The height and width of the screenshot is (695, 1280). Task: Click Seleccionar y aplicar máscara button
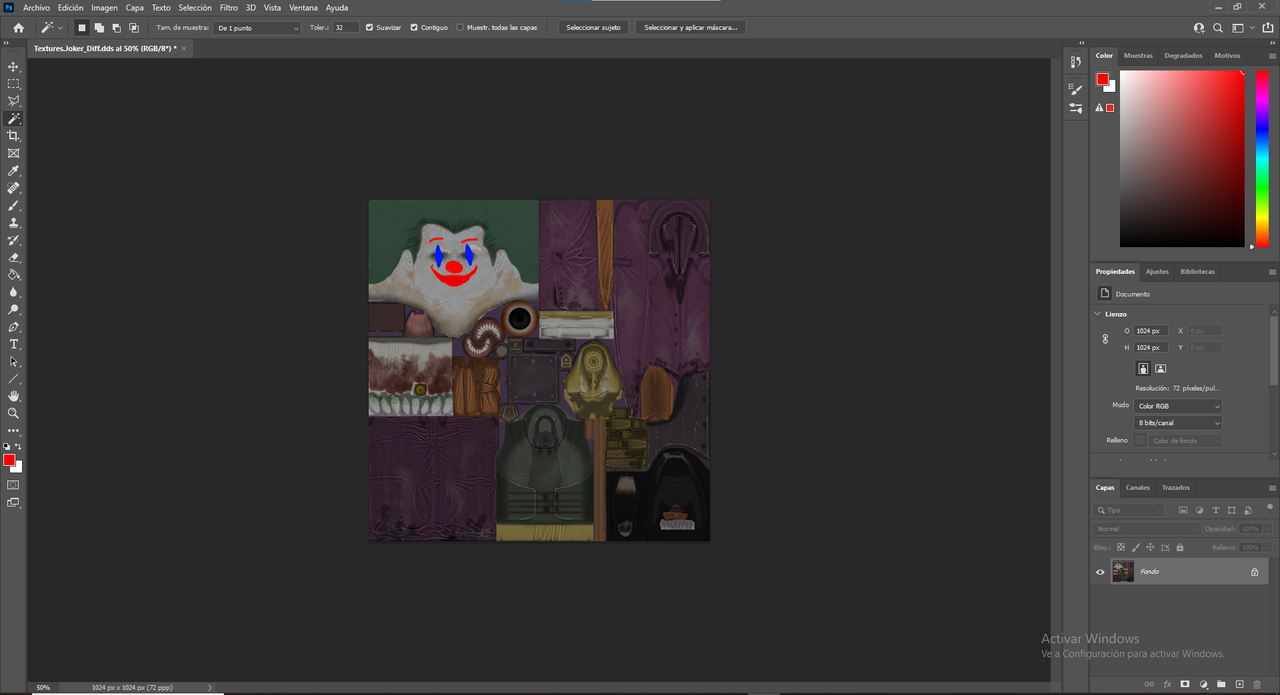691,28
